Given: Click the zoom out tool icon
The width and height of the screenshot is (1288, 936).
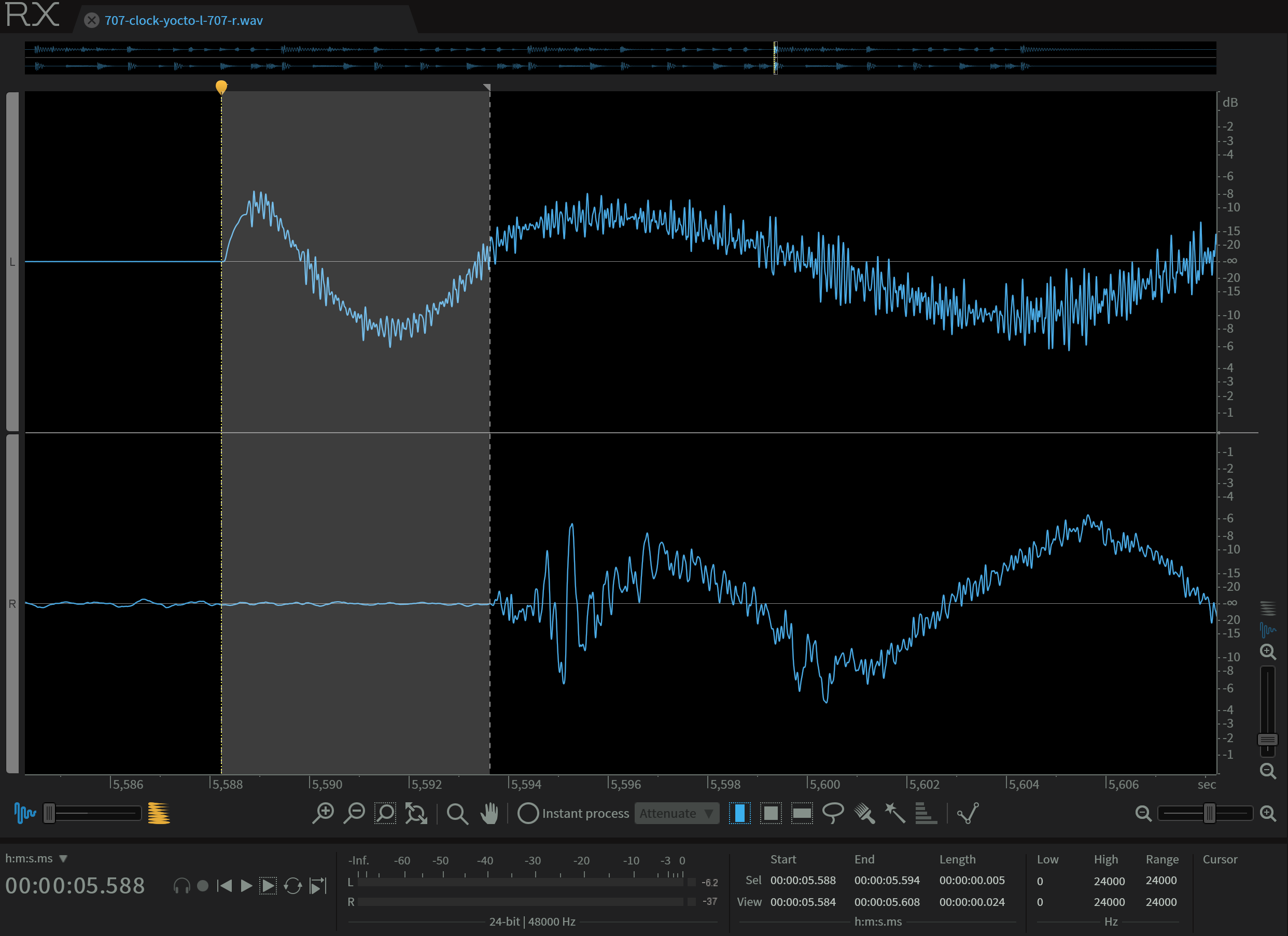Looking at the screenshot, I should coord(354,813).
